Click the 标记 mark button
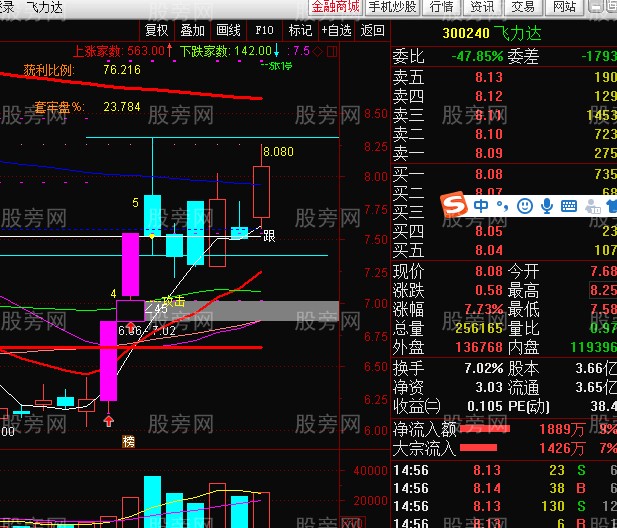The image size is (617, 528). click(300, 30)
